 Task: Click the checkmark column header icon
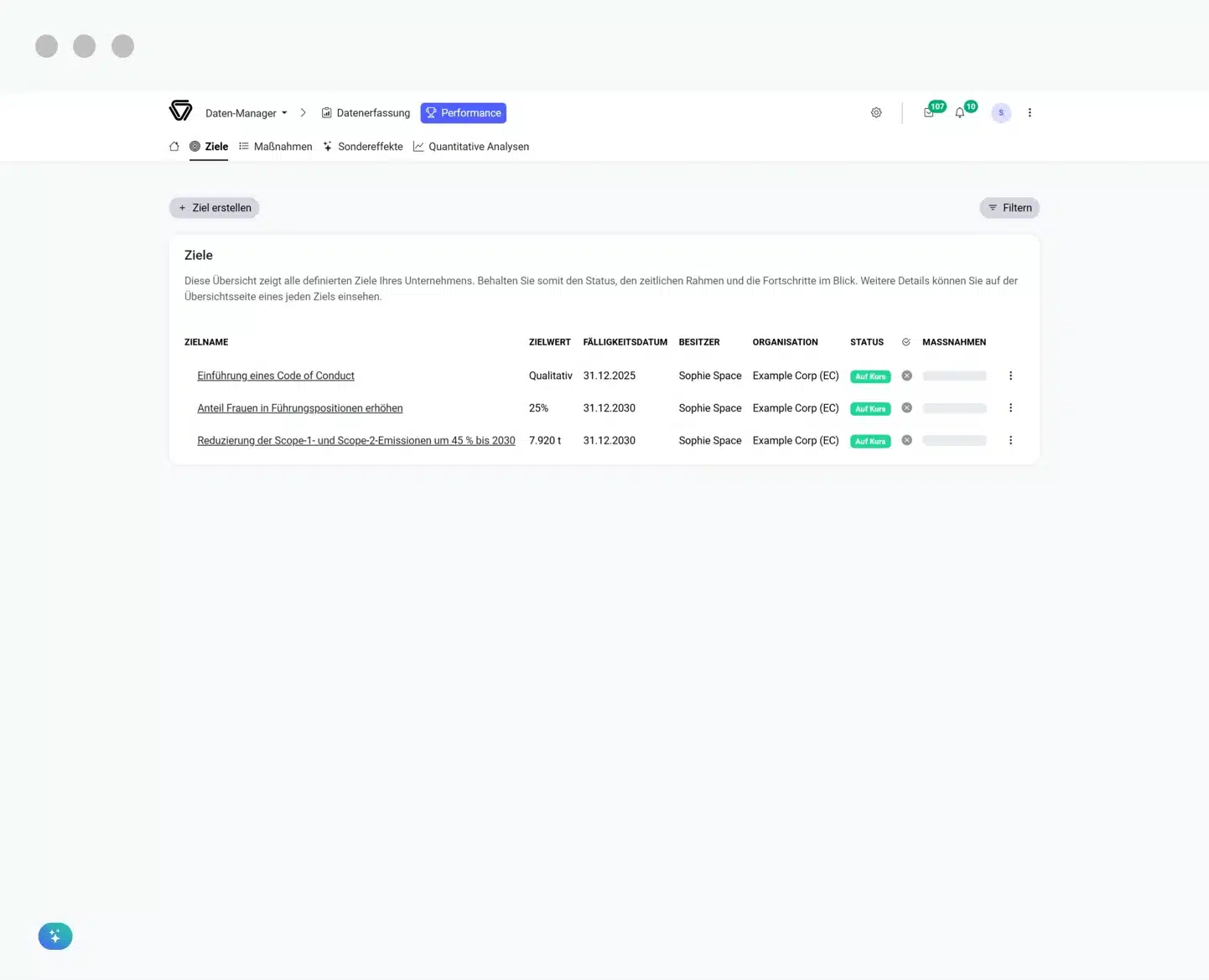[906, 342]
